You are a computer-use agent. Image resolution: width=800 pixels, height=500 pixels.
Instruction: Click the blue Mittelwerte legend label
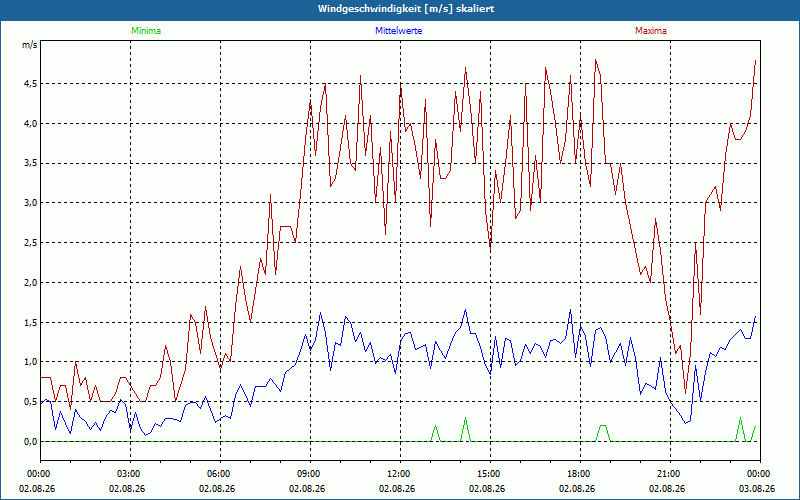tap(398, 31)
